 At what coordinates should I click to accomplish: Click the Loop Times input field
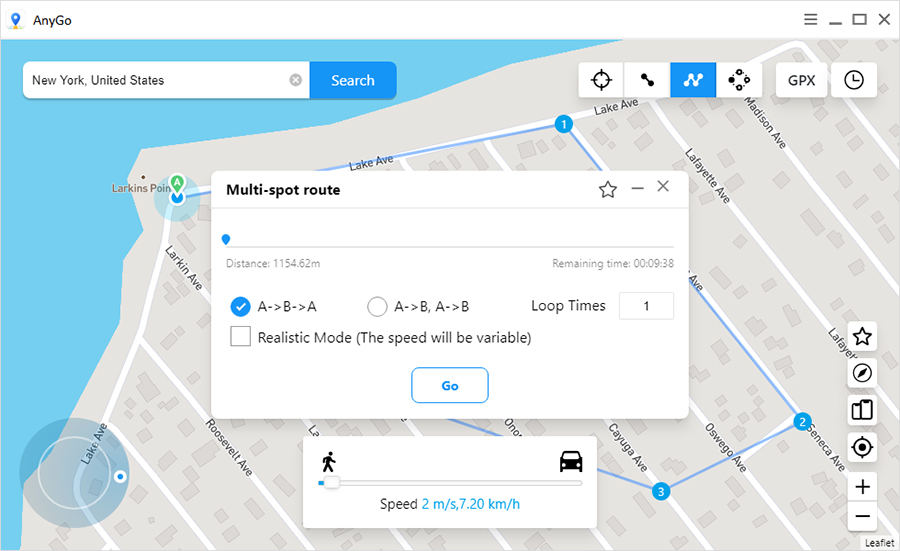646,306
